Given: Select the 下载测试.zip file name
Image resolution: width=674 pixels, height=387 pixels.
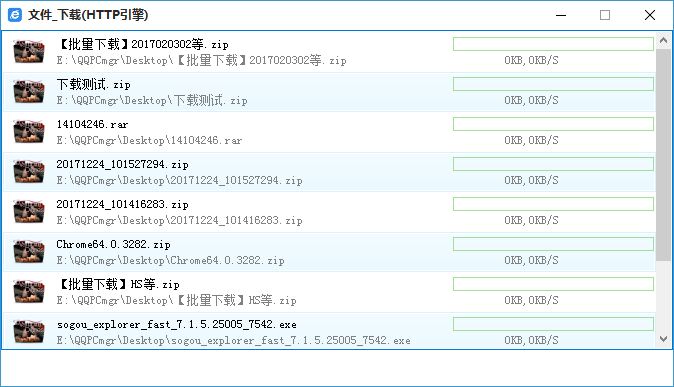Looking at the screenshot, I should 93,84.
